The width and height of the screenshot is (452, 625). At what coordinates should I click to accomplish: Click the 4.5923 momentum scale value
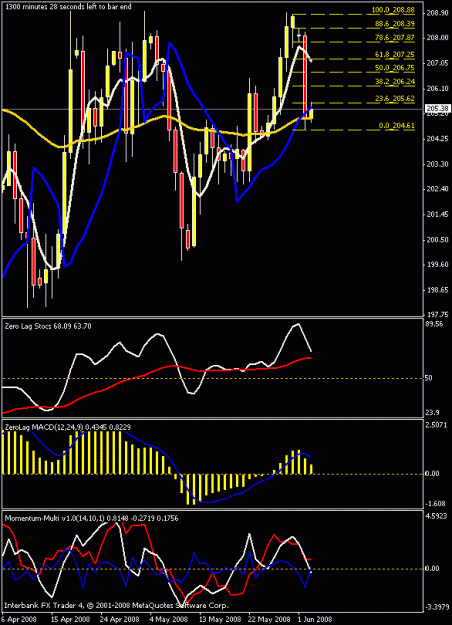point(436,517)
